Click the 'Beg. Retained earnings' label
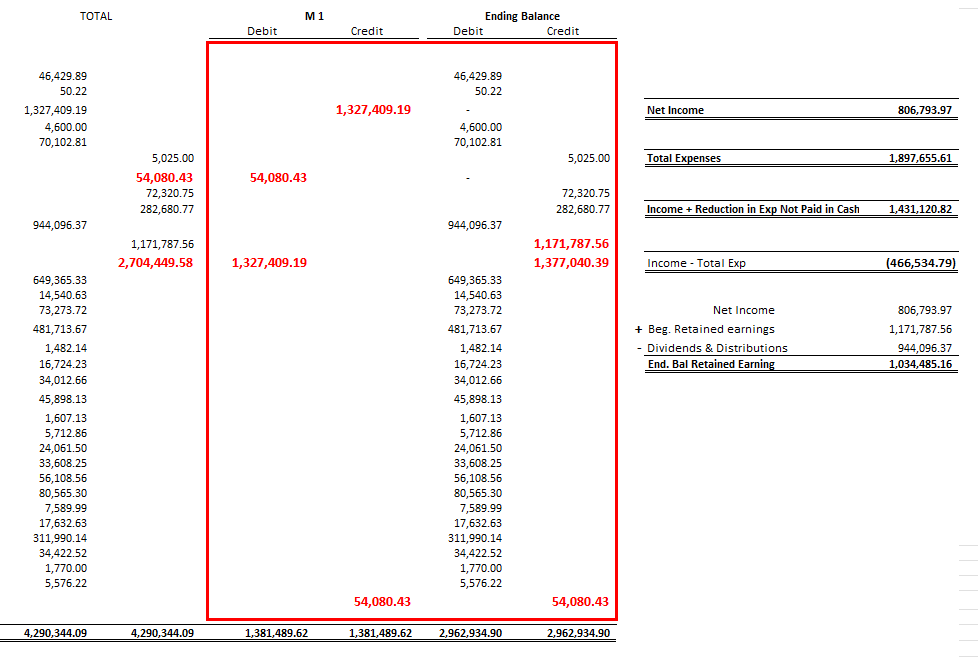The image size is (978, 660). 711,329
